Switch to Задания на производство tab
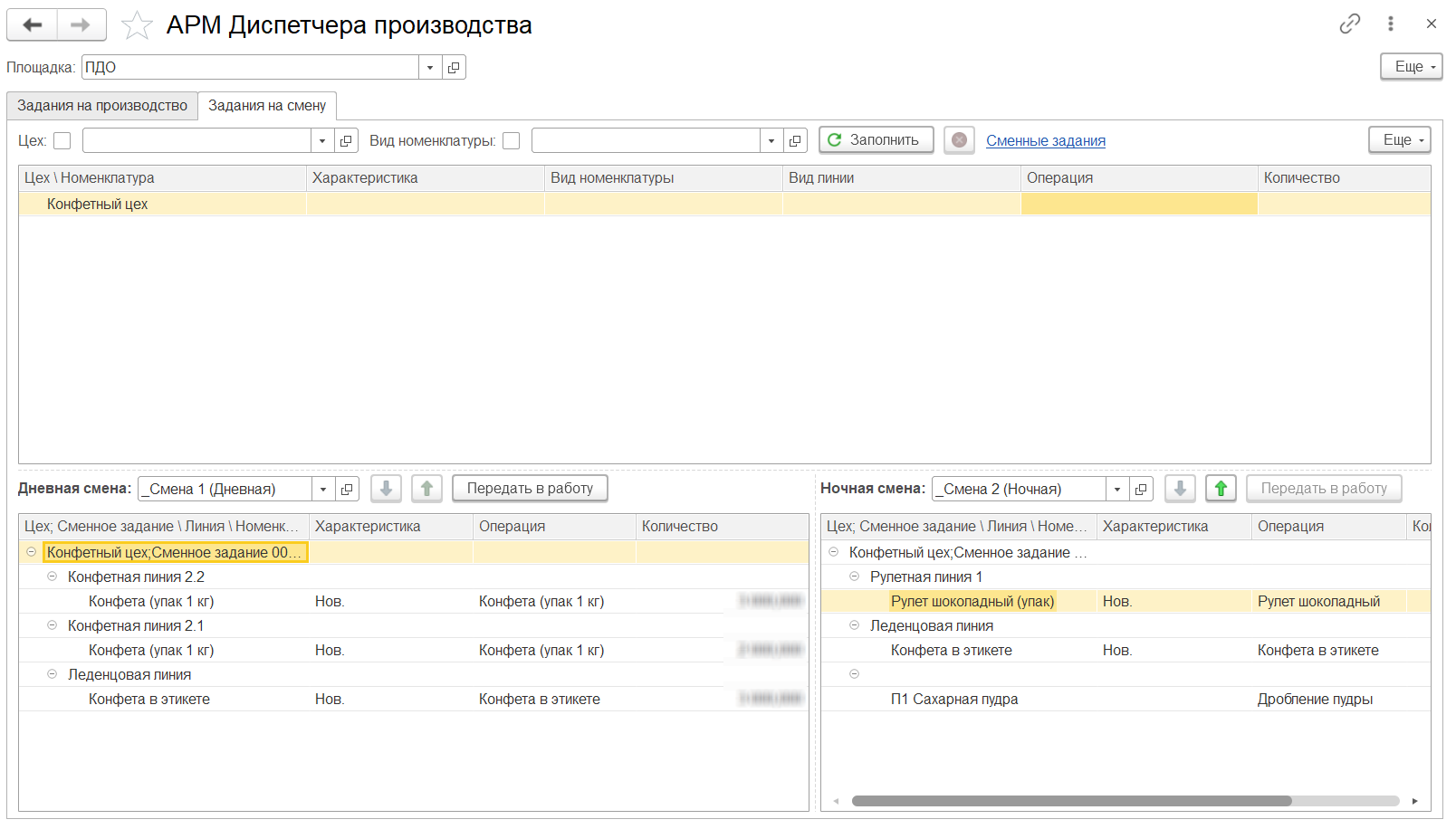This screenshot has height=829, width=1456. click(x=102, y=106)
